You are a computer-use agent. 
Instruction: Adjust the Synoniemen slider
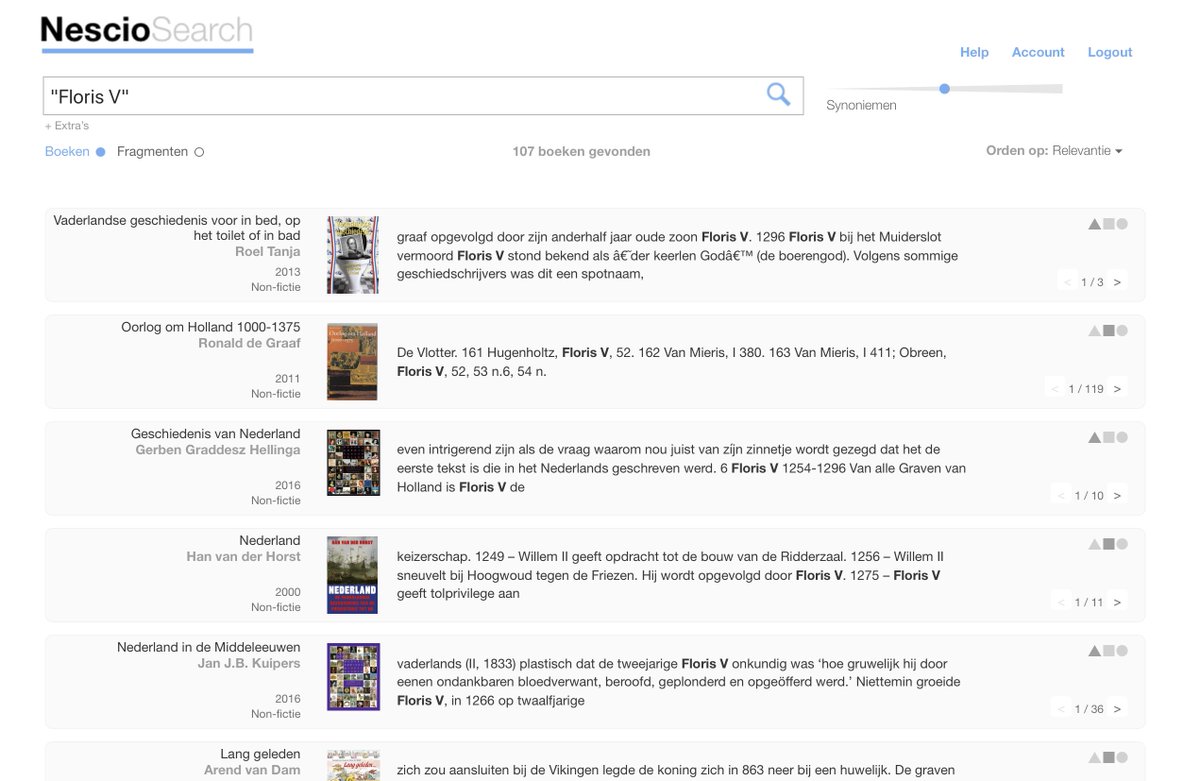pyautogui.click(x=944, y=88)
